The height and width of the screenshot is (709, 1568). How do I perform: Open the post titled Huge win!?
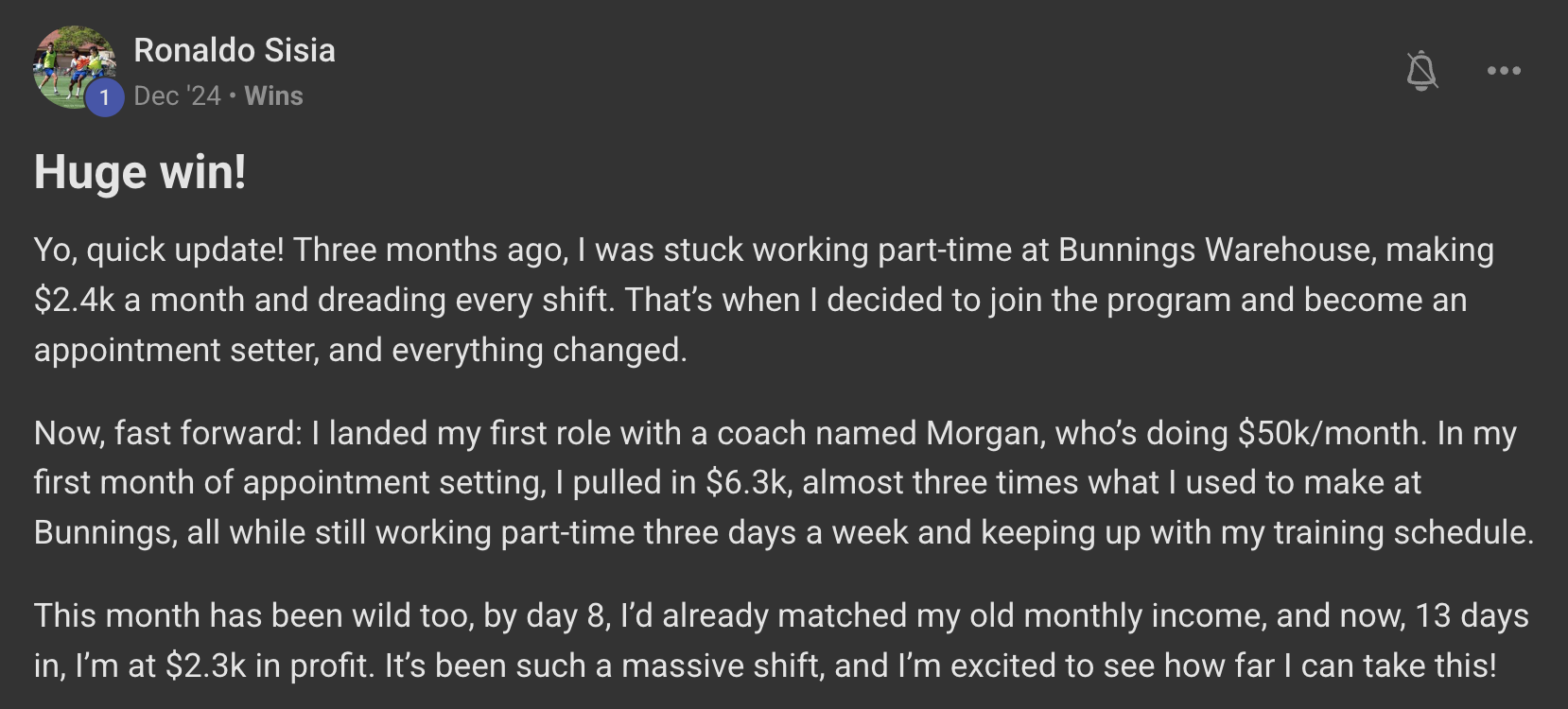140,172
